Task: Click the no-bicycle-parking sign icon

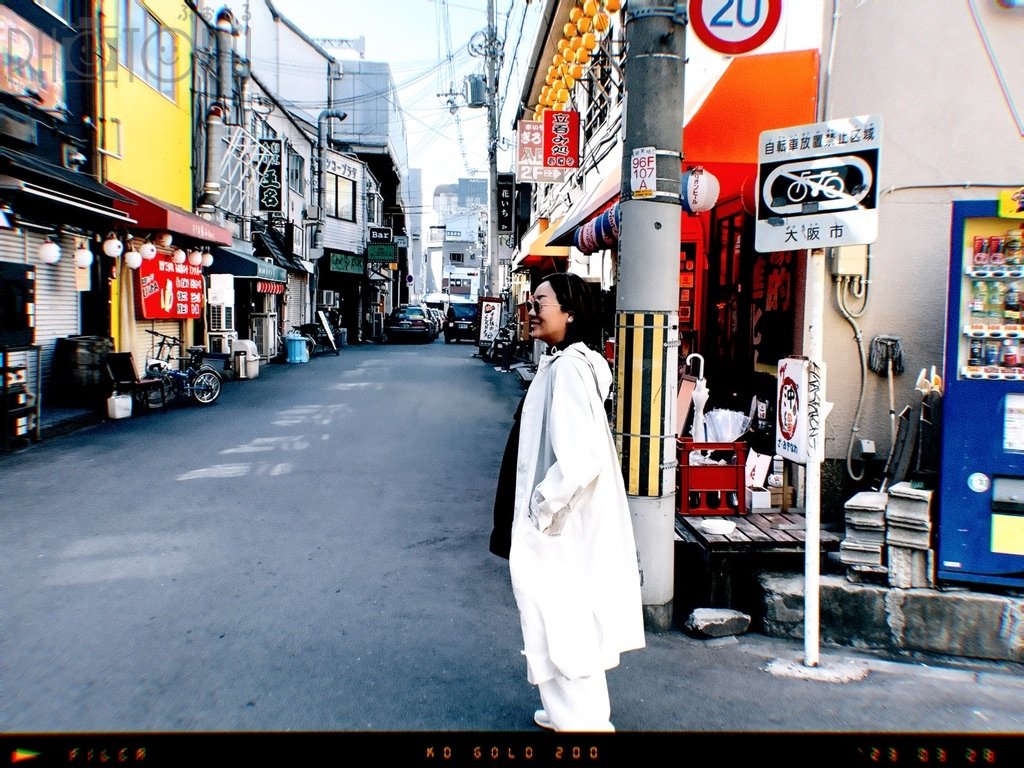Action: pos(815,186)
